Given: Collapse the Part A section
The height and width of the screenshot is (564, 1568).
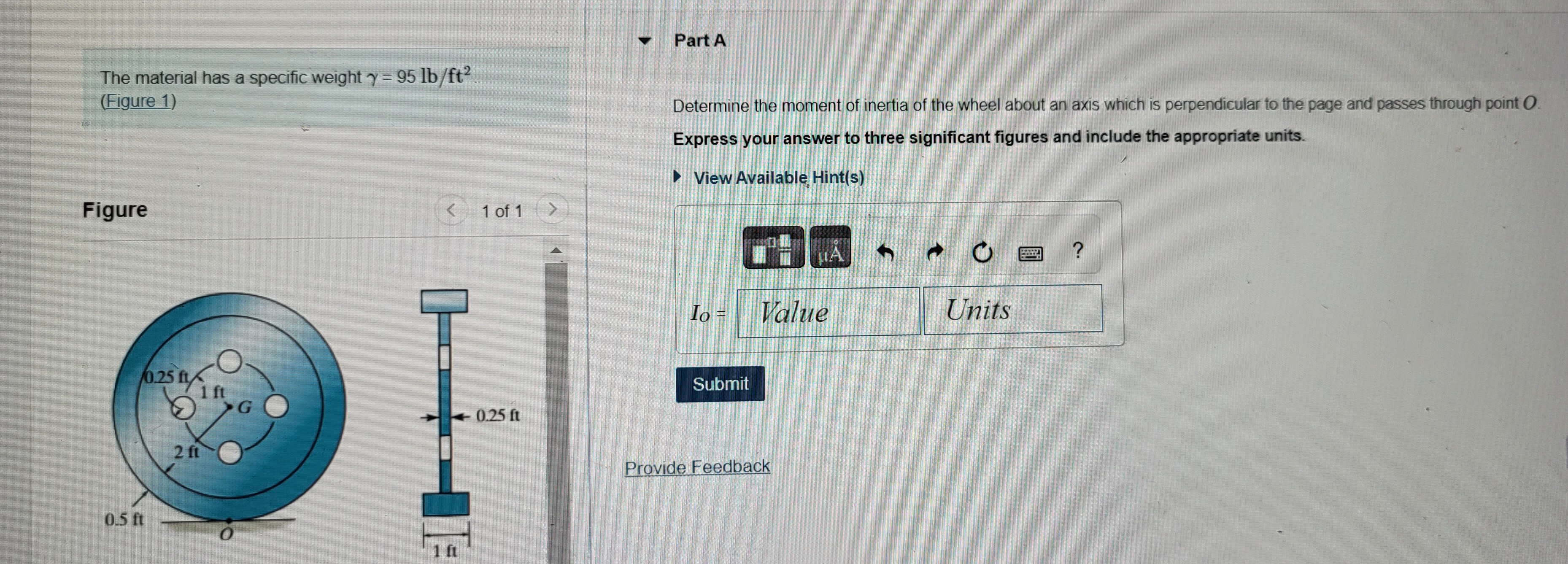Looking at the screenshot, I should (x=644, y=41).
